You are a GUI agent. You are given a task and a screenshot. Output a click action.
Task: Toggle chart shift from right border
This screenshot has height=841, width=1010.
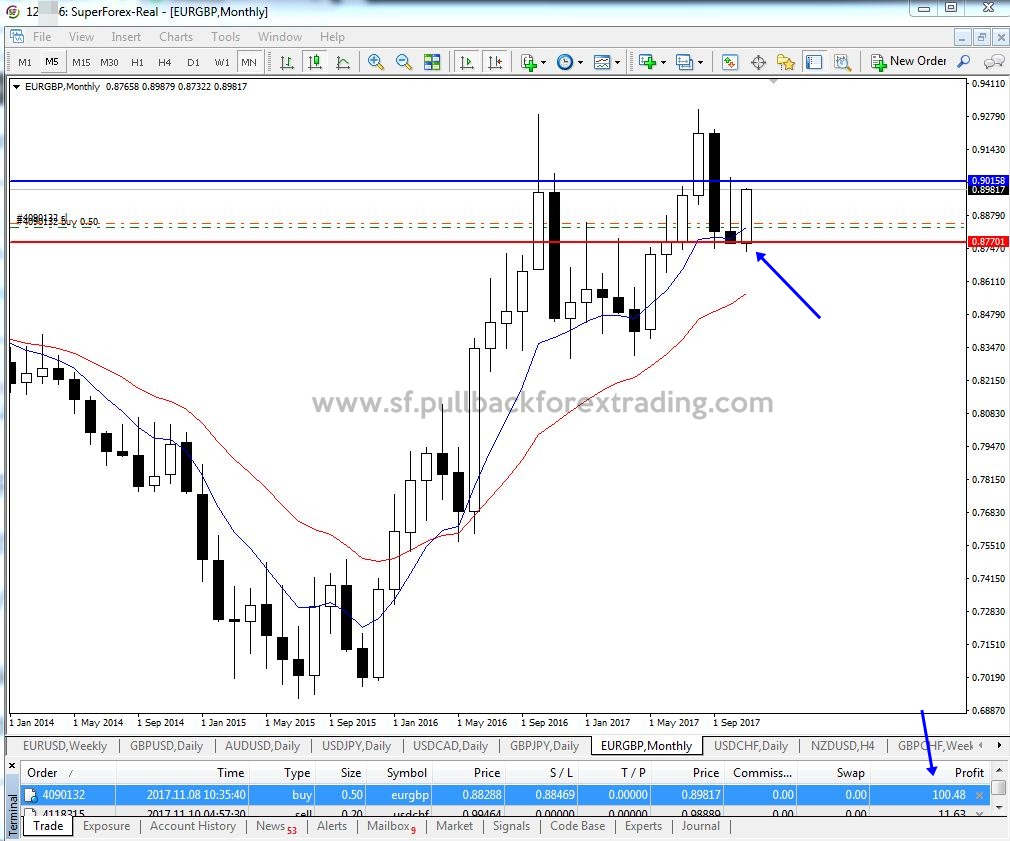click(x=495, y=62)
